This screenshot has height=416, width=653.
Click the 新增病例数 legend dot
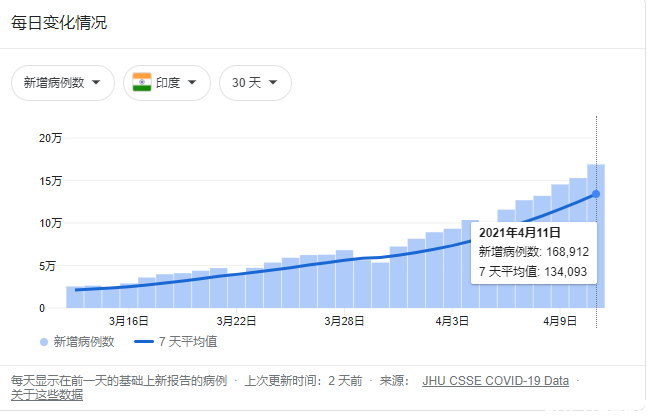(x=44, y=342)
